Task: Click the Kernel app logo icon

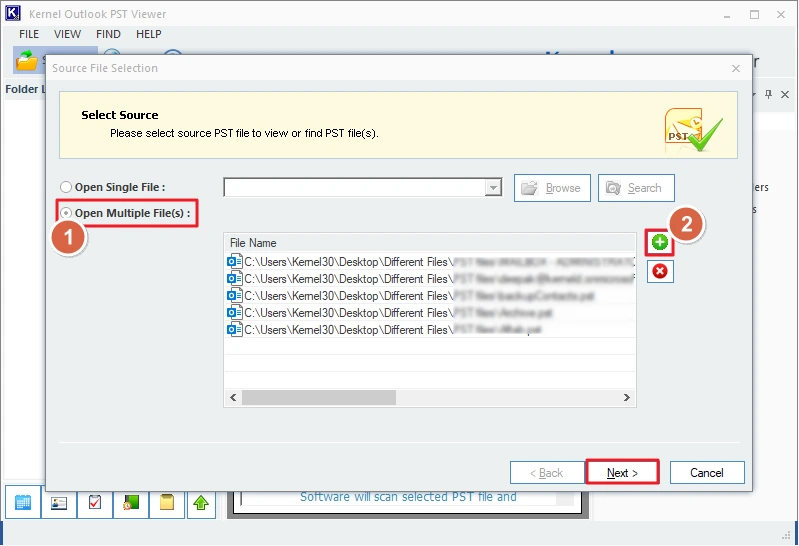Action: (13, 13)
